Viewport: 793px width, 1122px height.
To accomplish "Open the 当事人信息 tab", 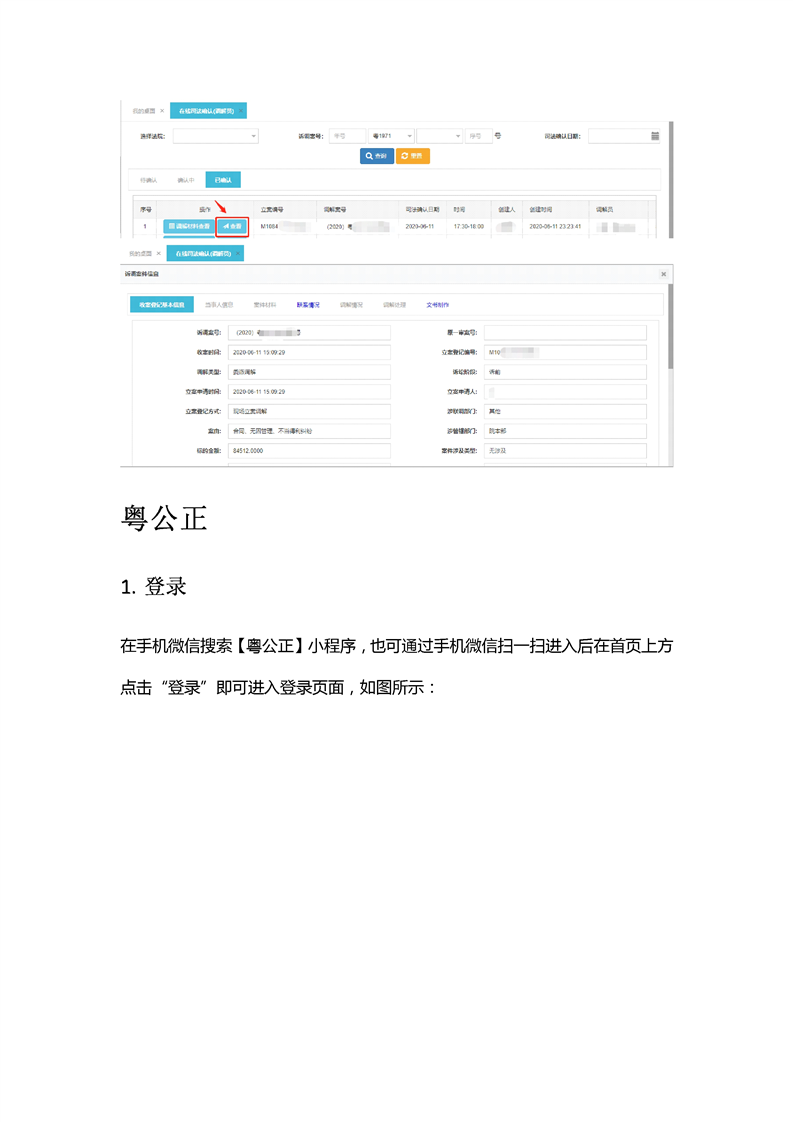I will tap(219, 305).
